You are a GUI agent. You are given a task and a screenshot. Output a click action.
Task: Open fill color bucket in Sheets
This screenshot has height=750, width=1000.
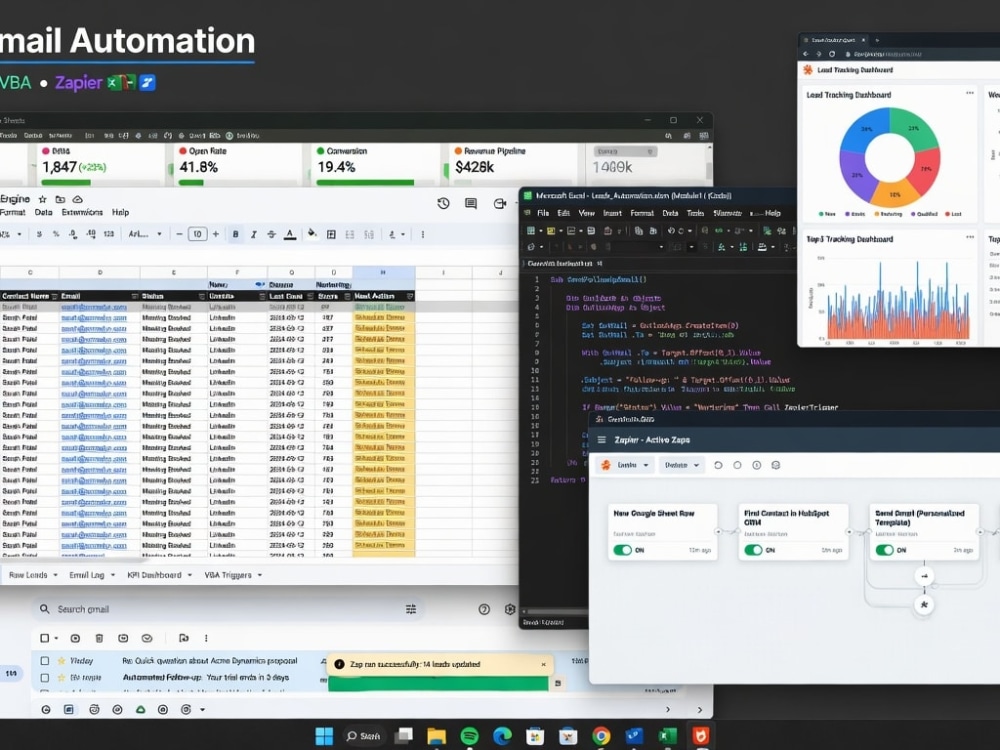pos(312,234)
